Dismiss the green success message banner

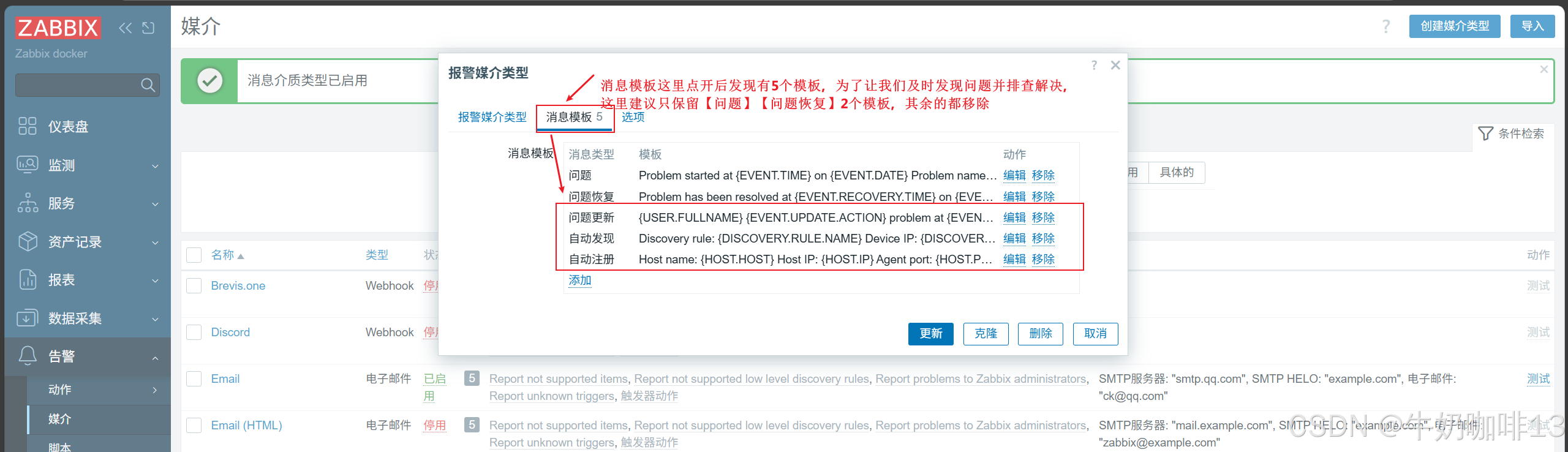pos(1544,69)
